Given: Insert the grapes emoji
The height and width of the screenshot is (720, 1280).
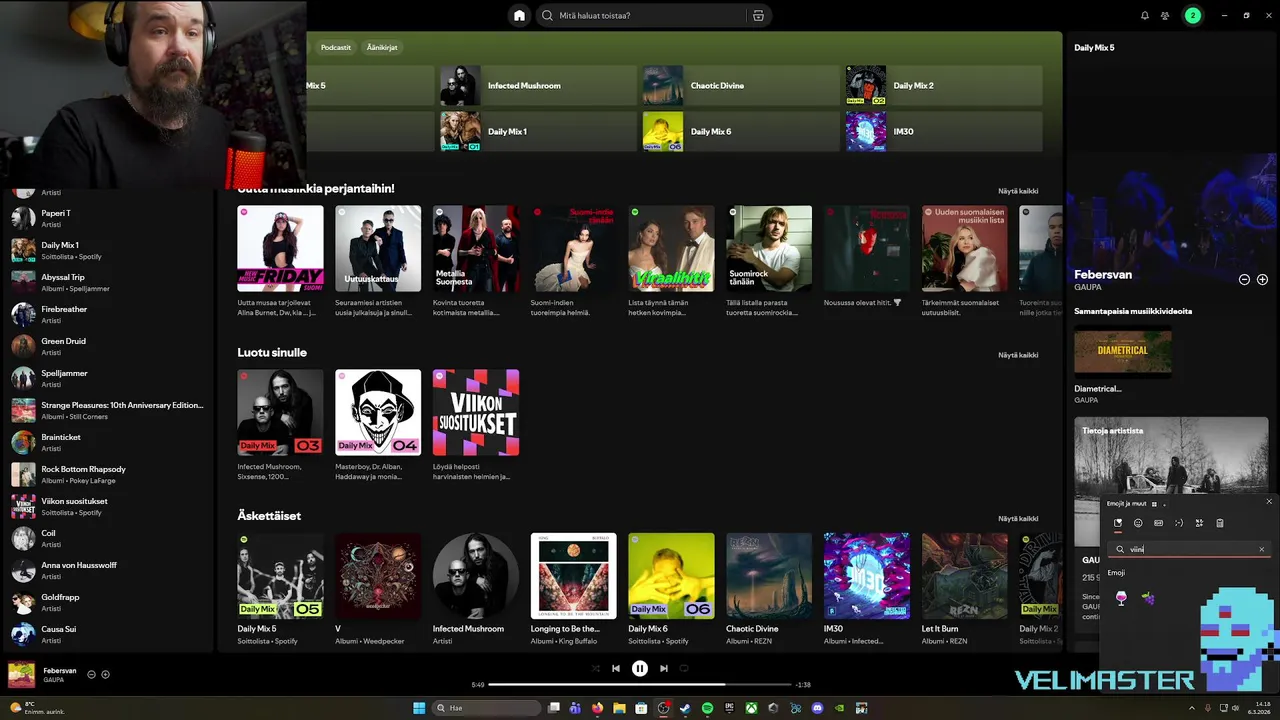Looking at the screenshot, I should point(1148,598).
